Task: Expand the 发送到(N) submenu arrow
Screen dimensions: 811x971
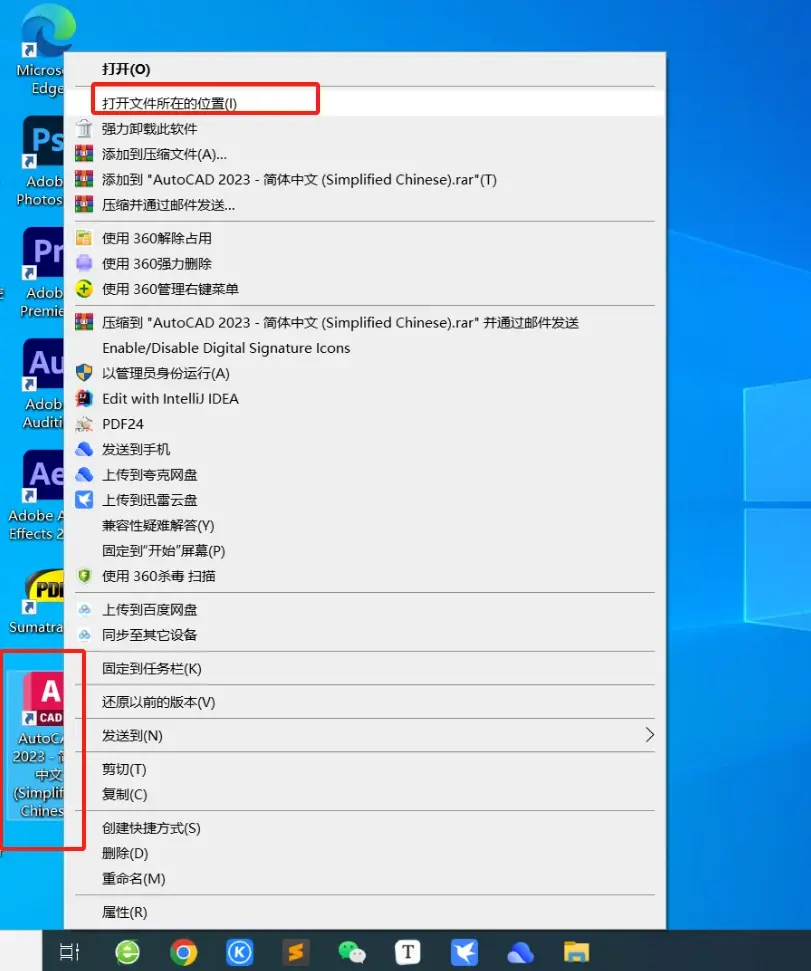Action: click(x=649, y=735)
